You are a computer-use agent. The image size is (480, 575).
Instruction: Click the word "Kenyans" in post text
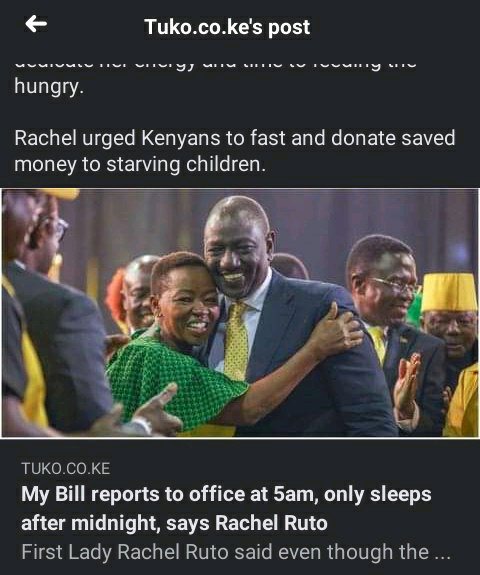181,138
